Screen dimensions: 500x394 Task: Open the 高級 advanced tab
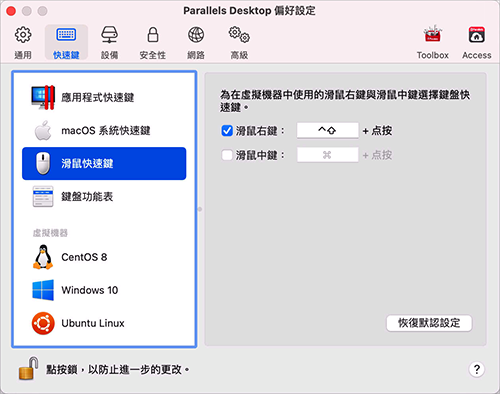[x=239, y=42]
